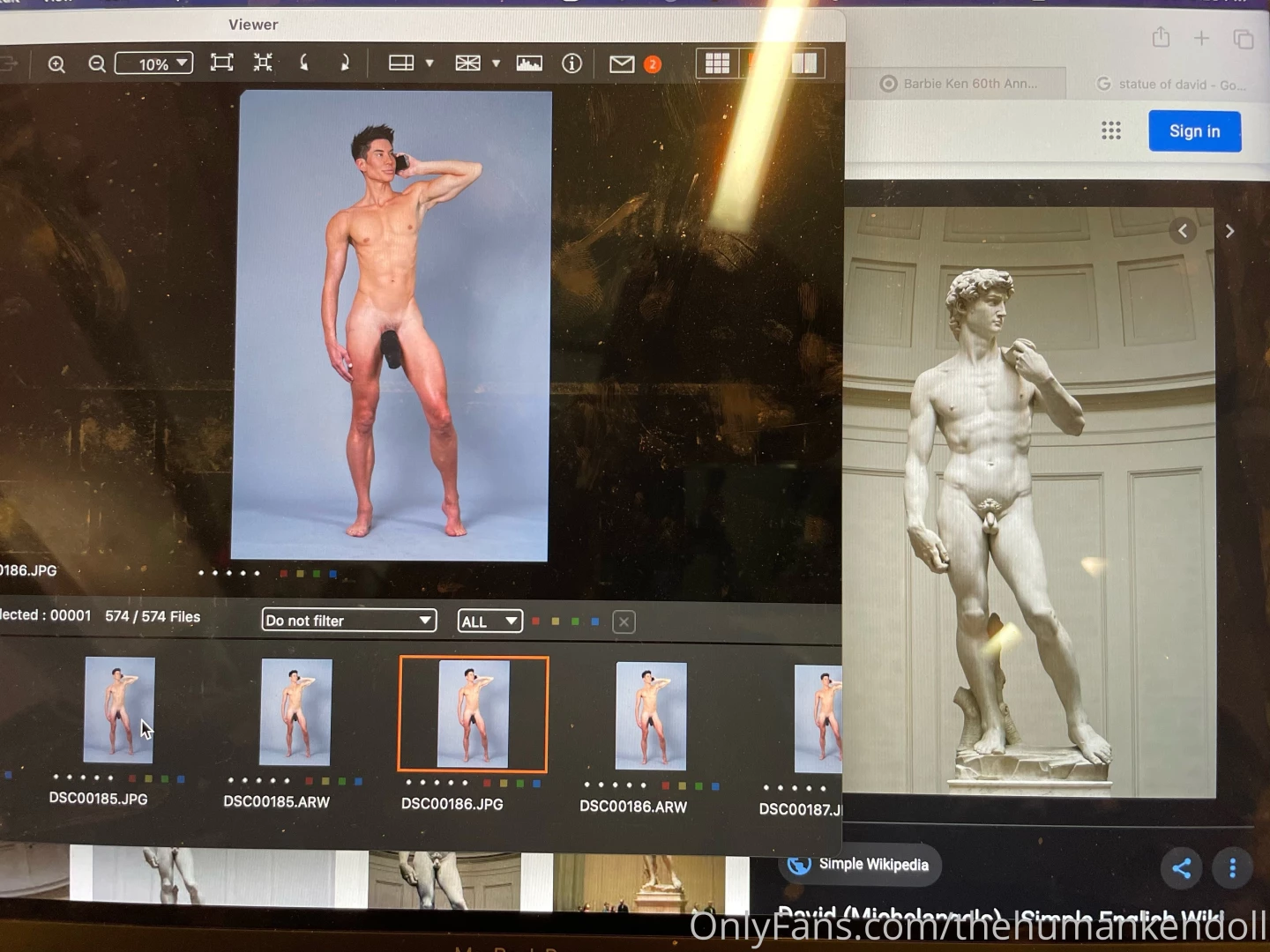
Task: Click the zoom out magnifier in Viewer toolbar
Action: pos(97,64)
